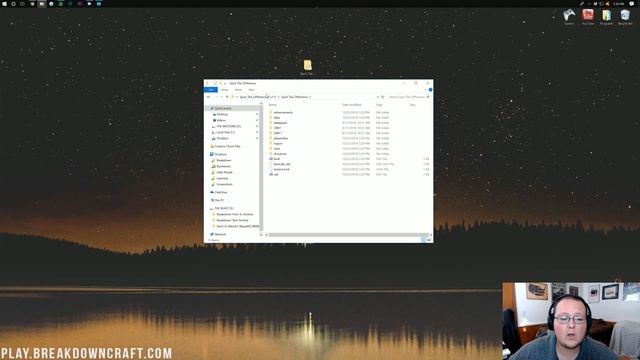
Task: Switch to details view layout icon
Action: (423, 240)
